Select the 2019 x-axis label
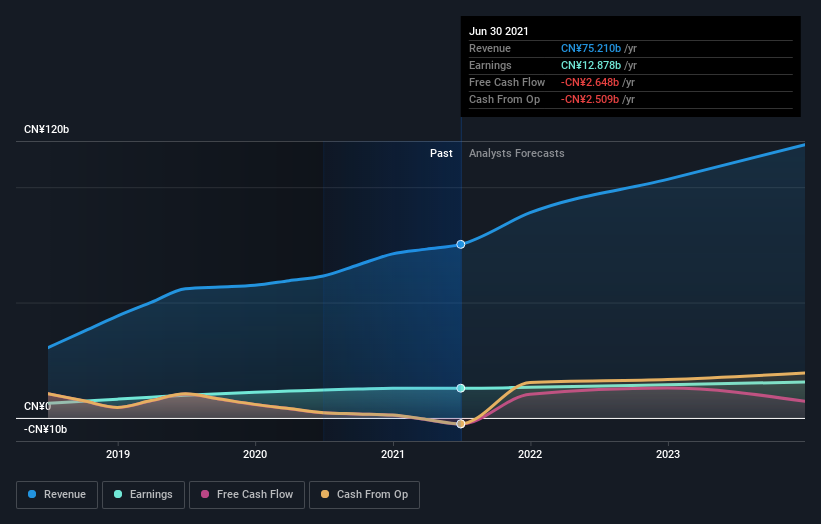 click(118, 454)
